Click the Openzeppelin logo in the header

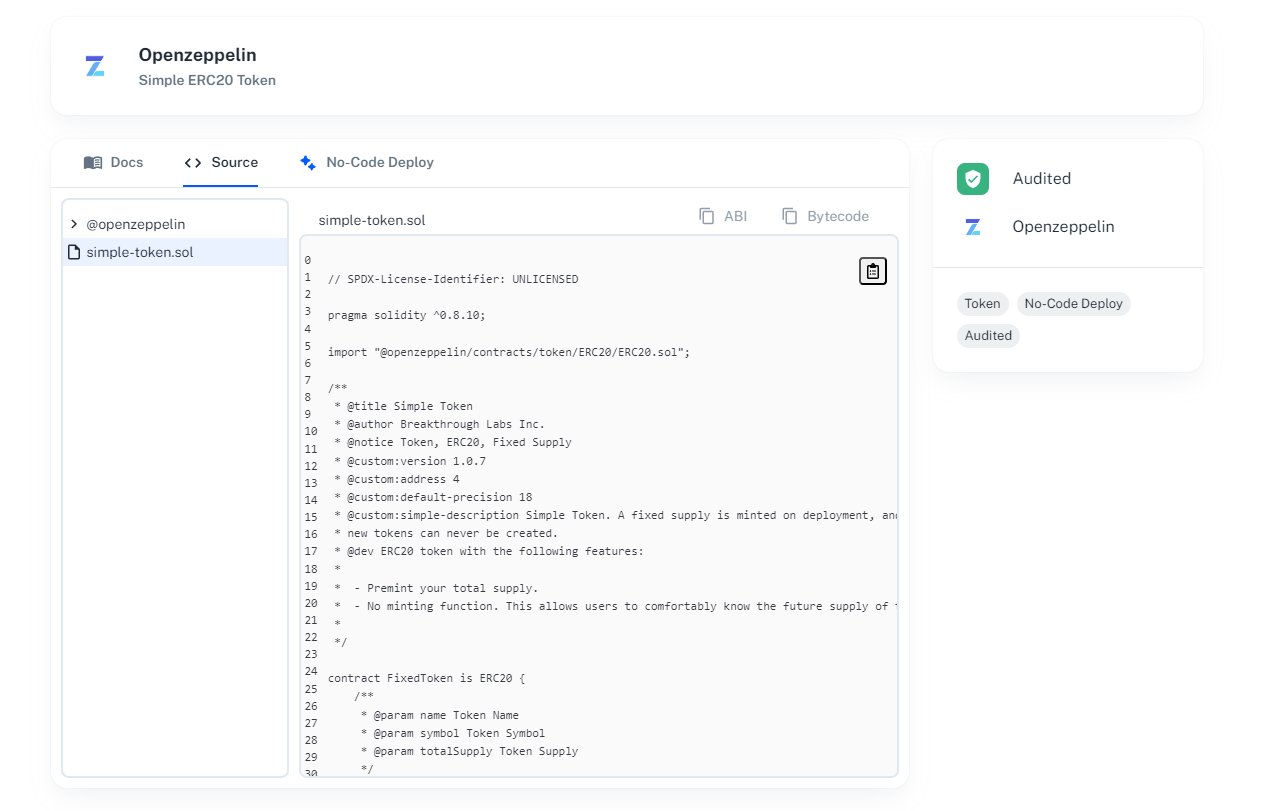(95, 67)
